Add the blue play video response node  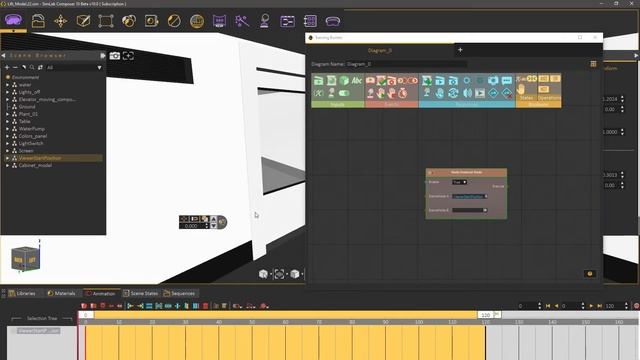click(480, 93)
